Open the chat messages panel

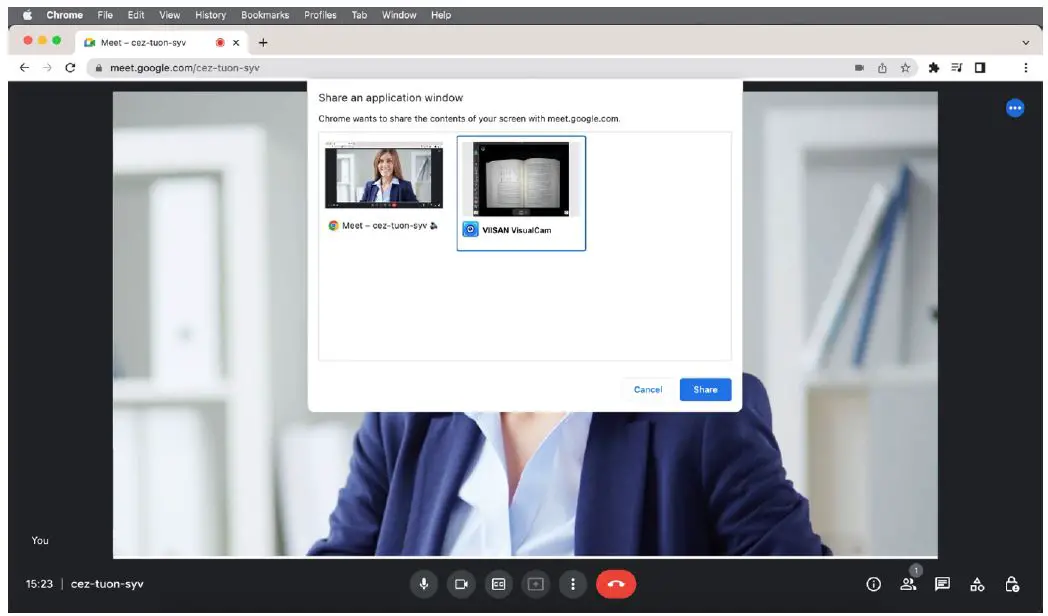point(942,584)
